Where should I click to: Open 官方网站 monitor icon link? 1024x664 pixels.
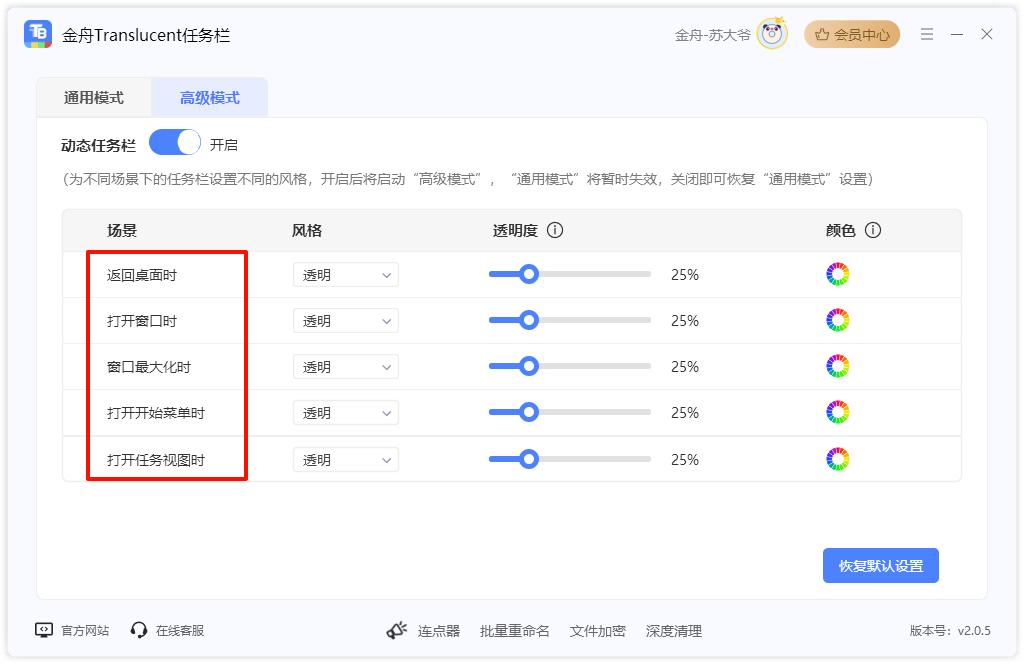coord(43,630)
